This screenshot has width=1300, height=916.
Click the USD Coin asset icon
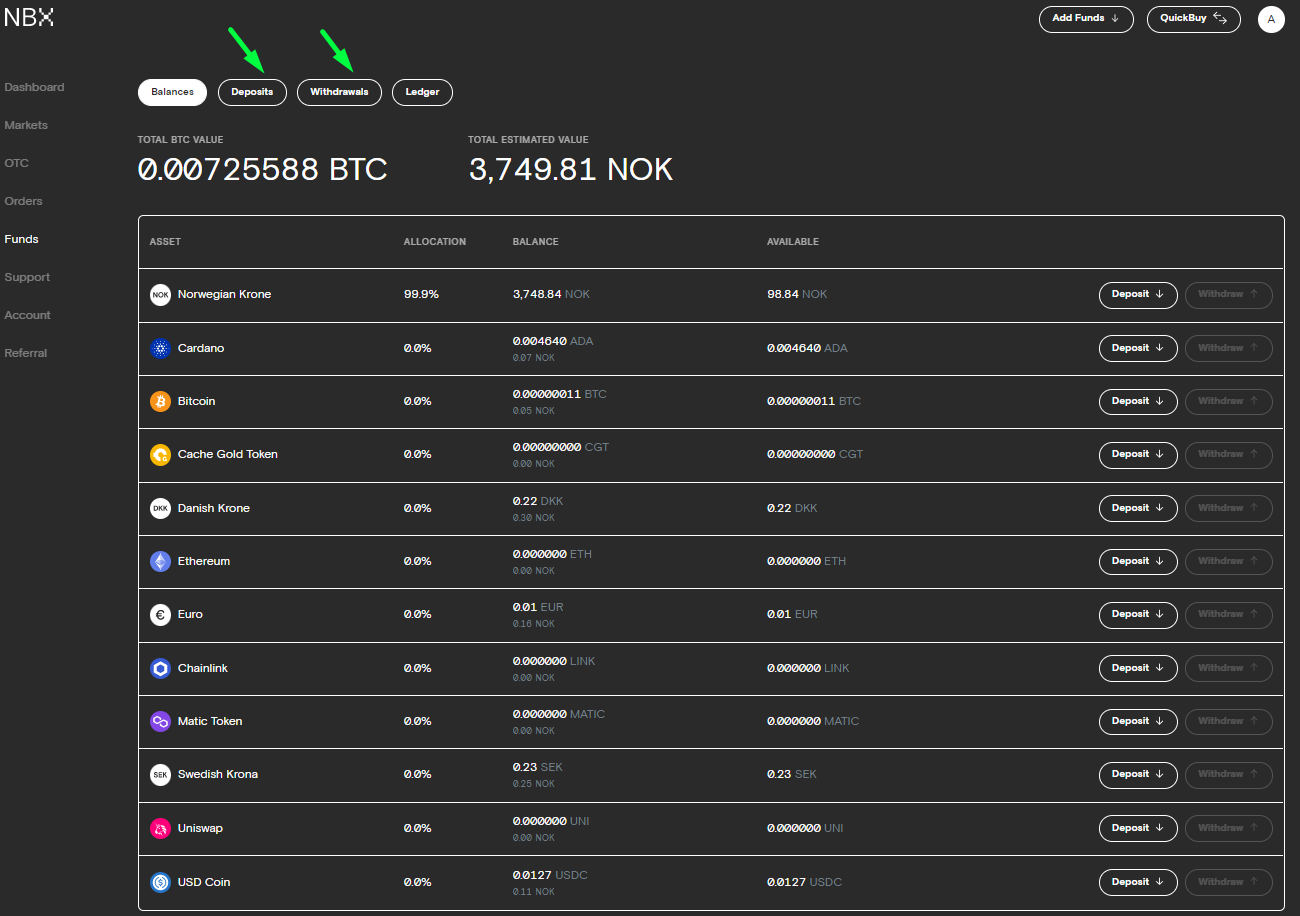coord(160,882)
